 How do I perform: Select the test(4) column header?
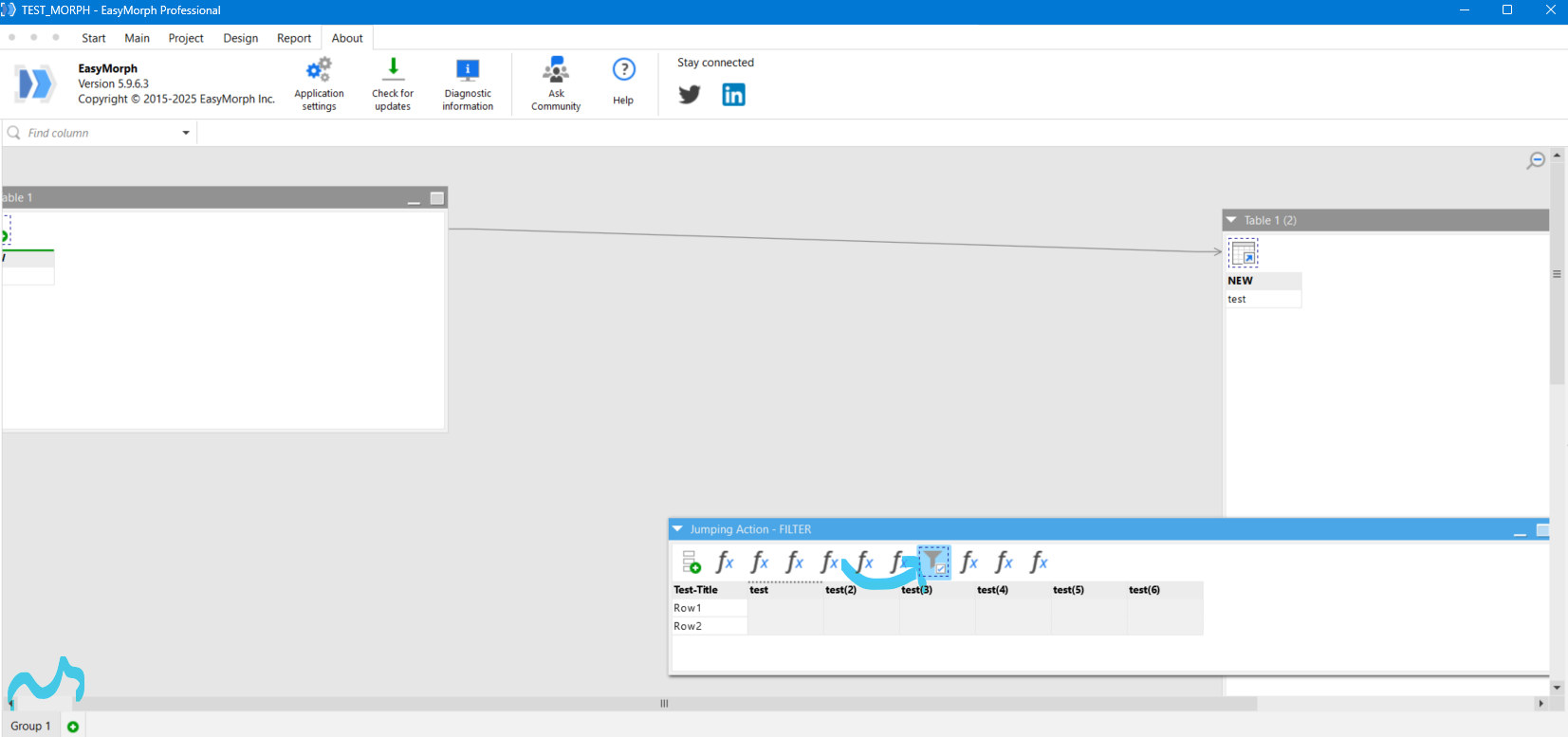tap(1013, 590)
